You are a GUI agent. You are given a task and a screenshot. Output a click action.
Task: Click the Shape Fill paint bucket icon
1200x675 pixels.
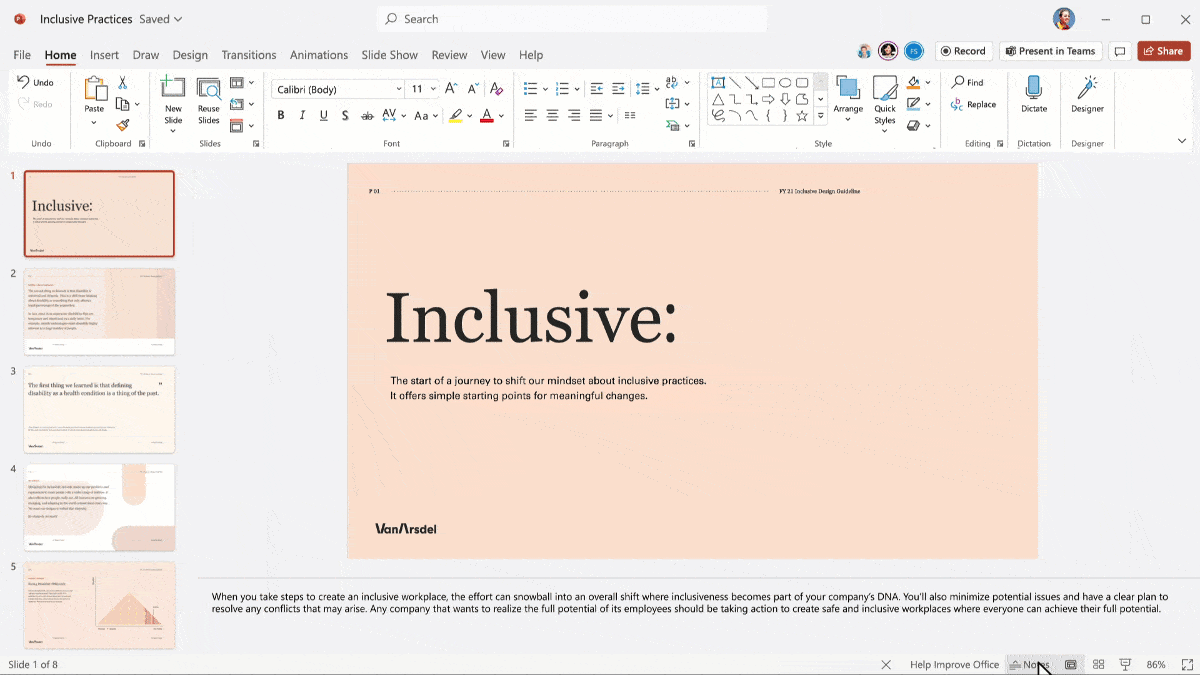912,82
